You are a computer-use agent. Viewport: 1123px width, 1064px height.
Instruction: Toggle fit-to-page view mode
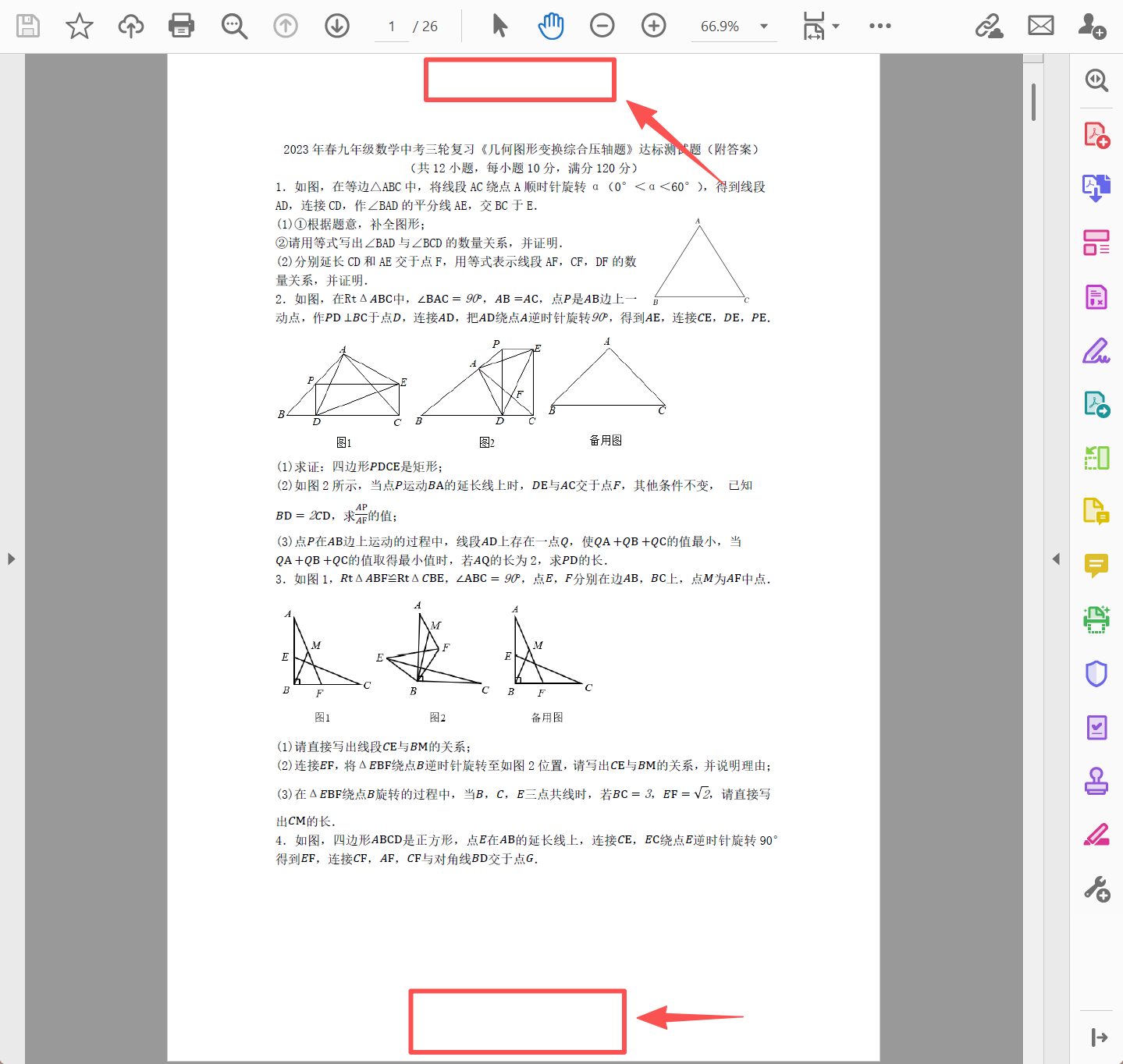pos(817,25)
